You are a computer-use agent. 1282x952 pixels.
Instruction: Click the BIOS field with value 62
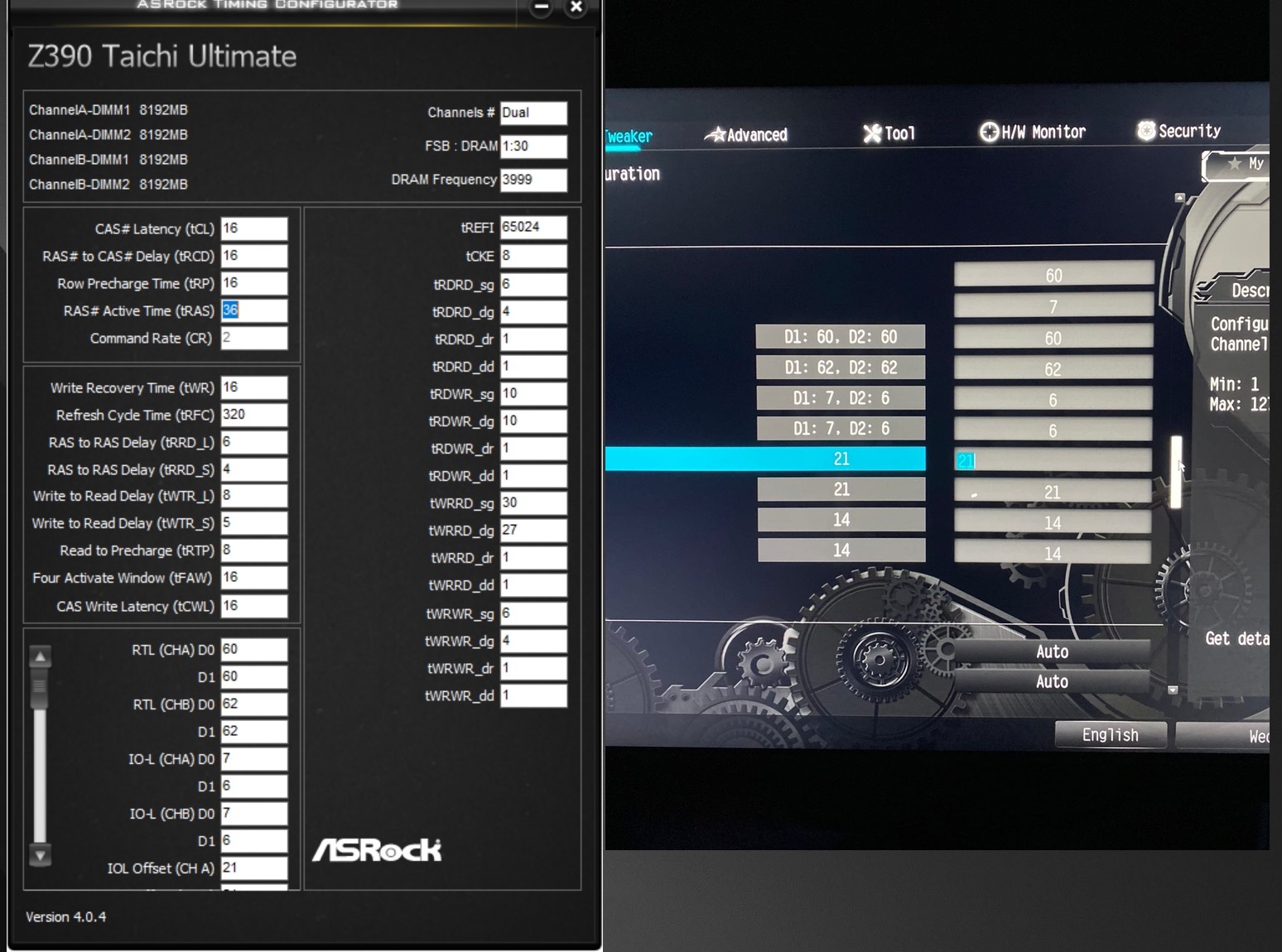click(x=1053, y=368)
